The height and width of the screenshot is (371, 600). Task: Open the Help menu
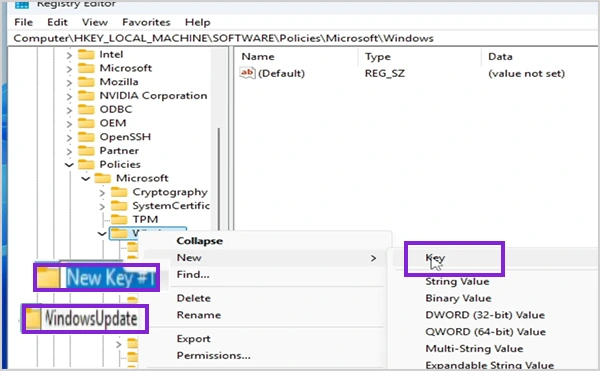click(197, 22)
